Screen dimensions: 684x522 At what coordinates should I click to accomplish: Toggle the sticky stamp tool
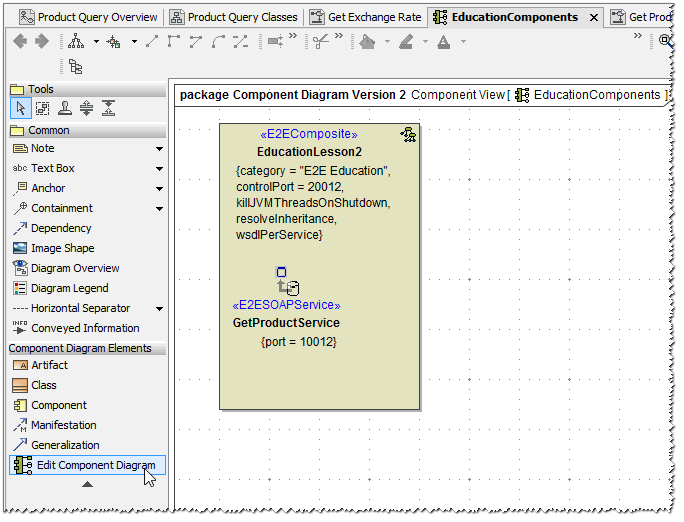coord(64,109)
